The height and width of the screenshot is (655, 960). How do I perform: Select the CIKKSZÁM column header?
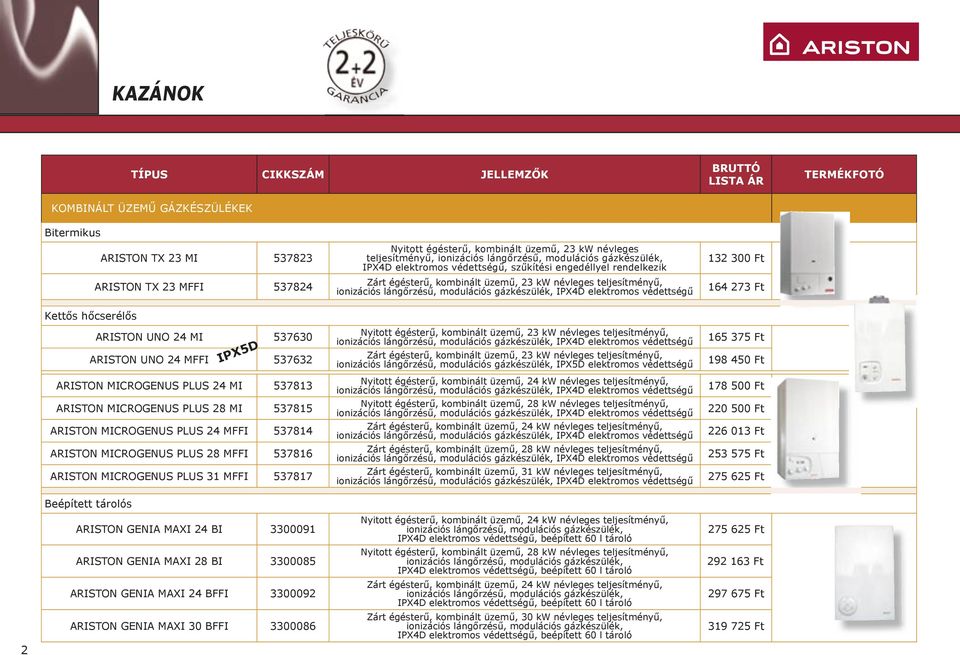[293, 174]
